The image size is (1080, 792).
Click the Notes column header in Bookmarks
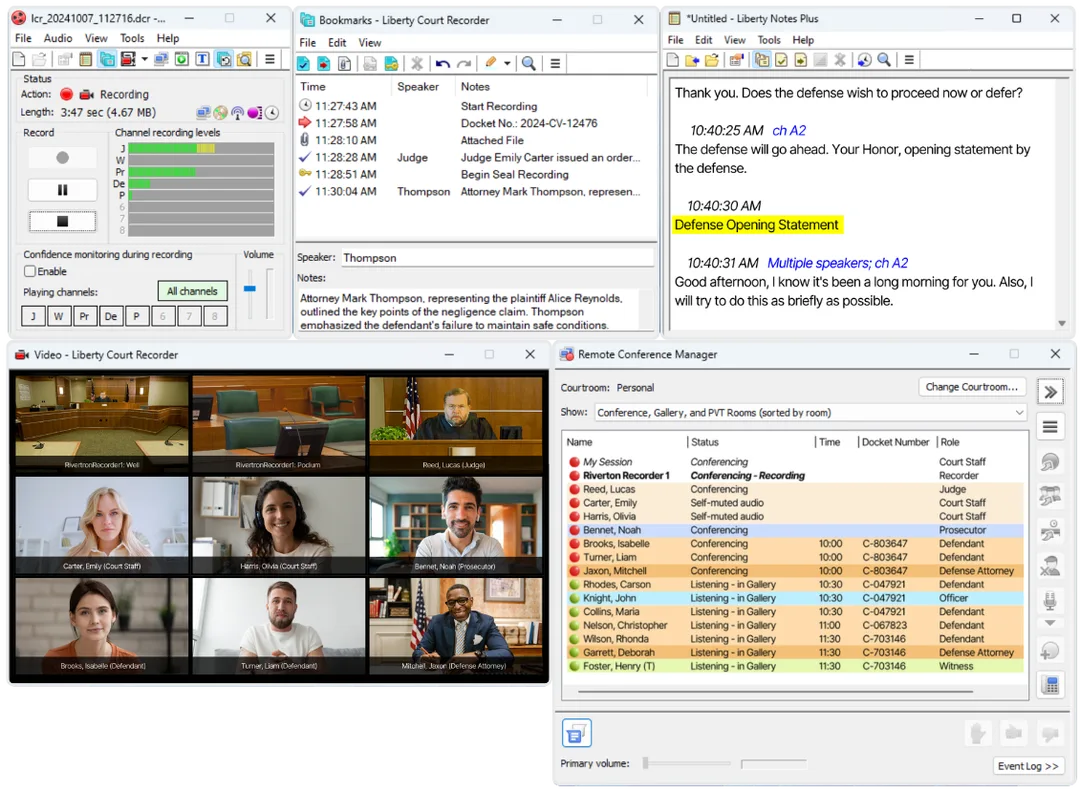pyautogui.click(x=475, y=87)
